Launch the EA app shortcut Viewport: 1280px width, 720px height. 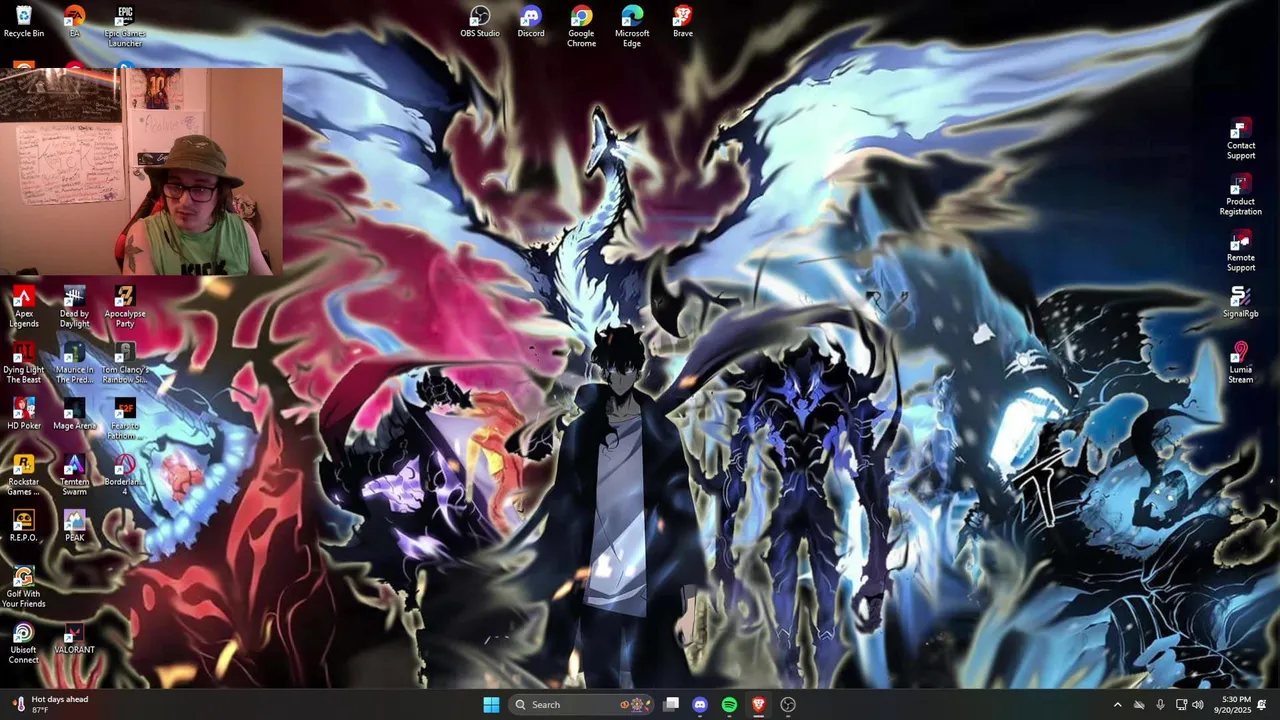click(x=74, y=22)
